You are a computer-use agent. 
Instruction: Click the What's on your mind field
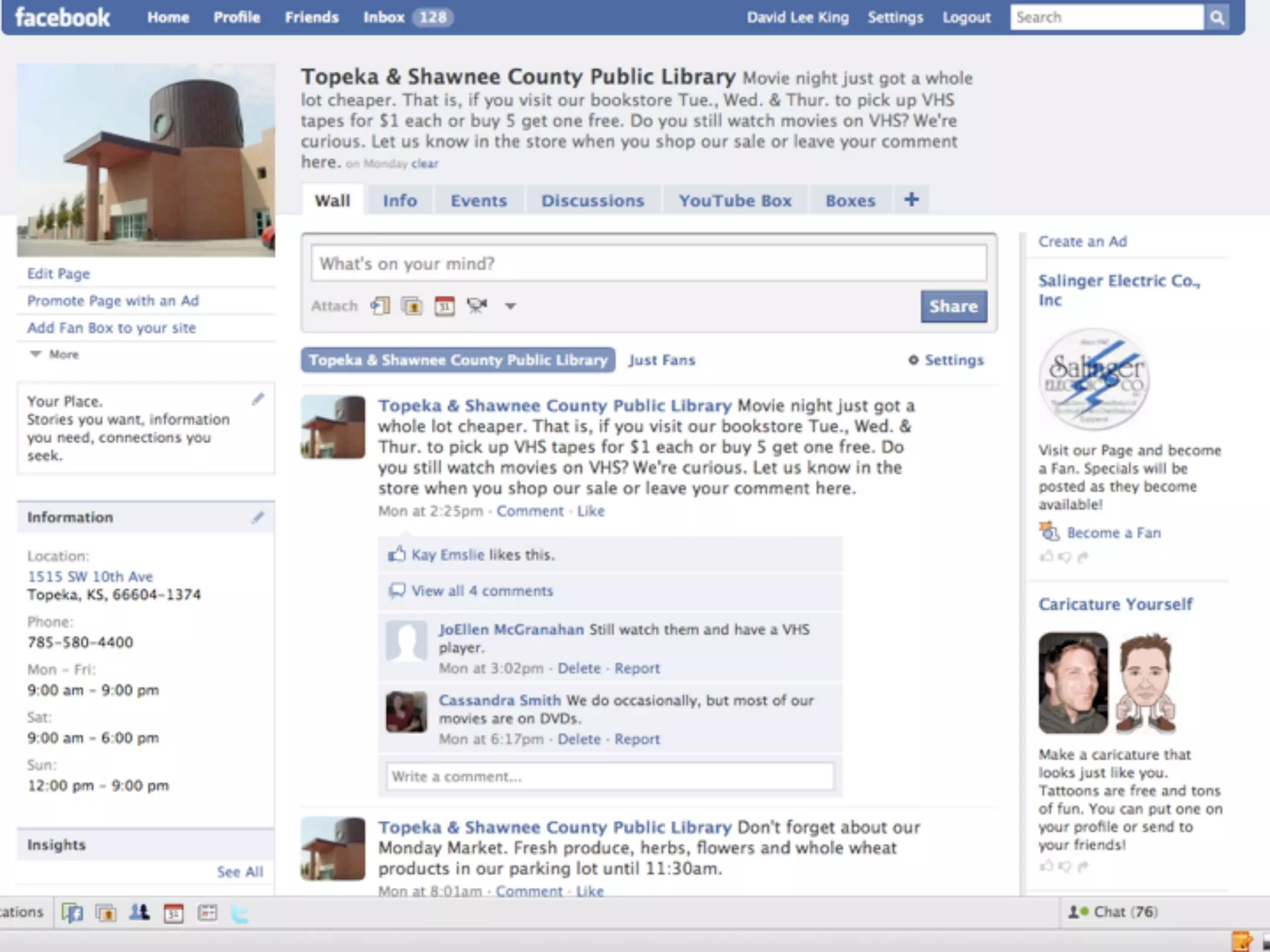point(648,263)
